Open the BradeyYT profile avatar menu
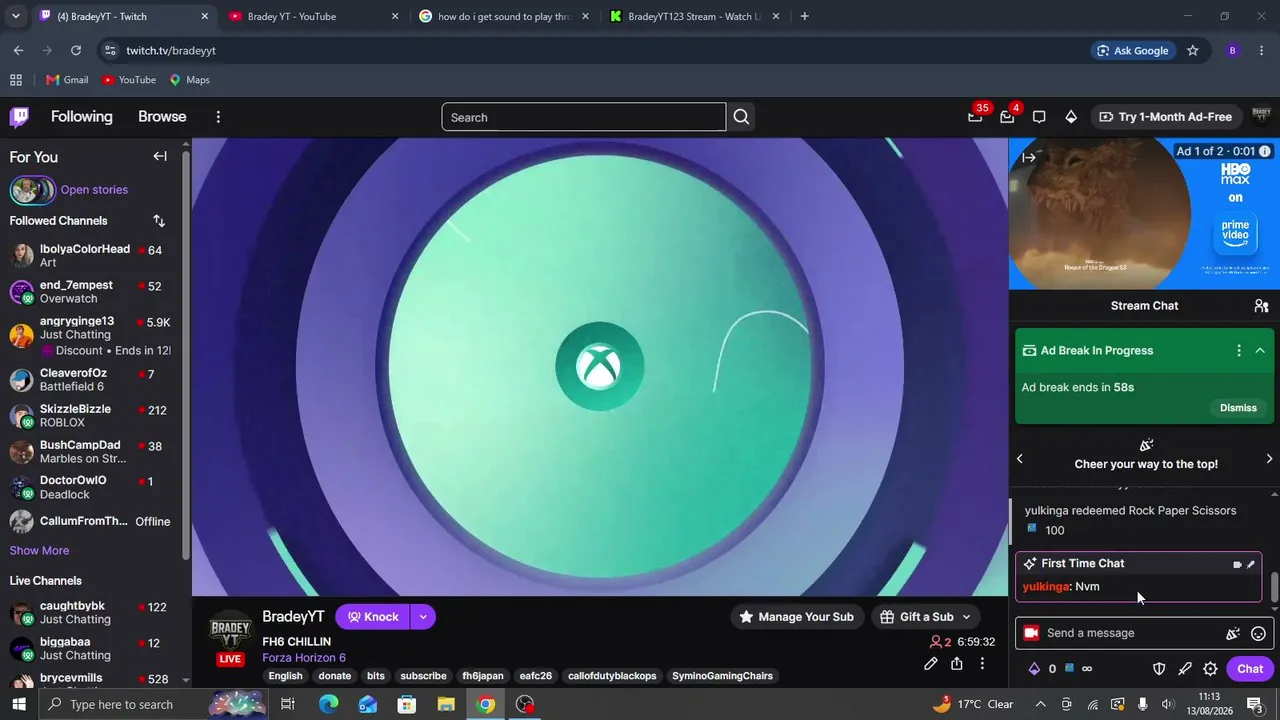The width and height of the screenshot is (1280, 720). [x=1261, y=116]
